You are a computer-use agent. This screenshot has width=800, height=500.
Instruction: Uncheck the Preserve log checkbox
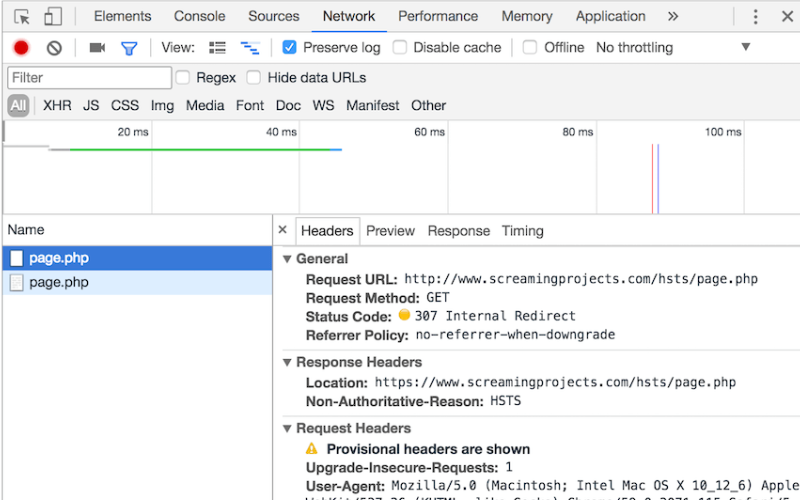[x=290, y=48]
